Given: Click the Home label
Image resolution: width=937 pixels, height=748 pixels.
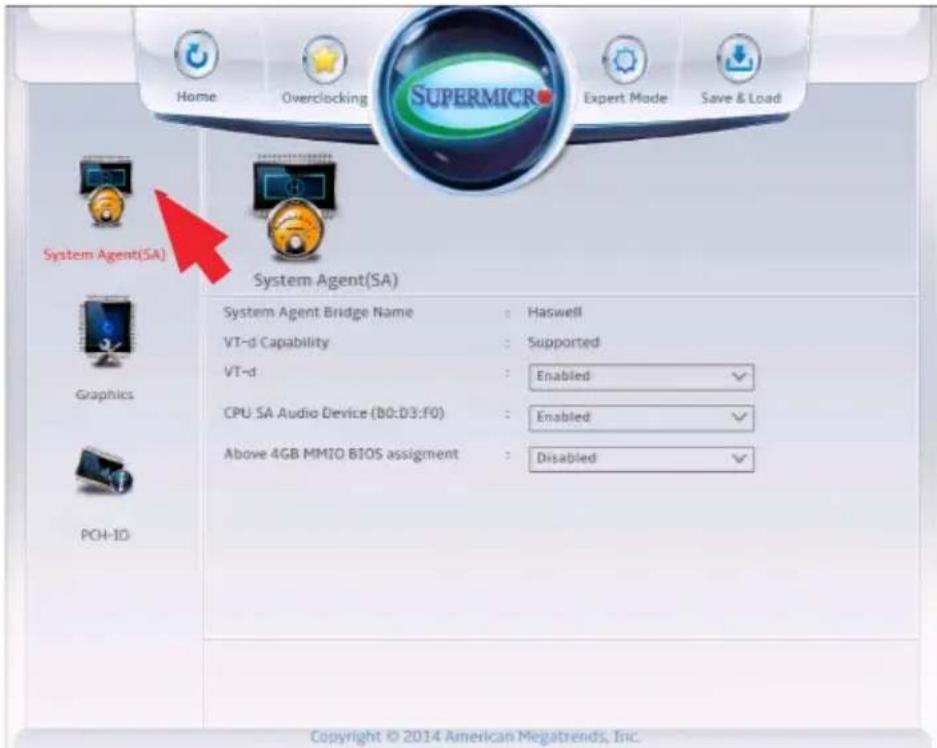Looking at the screenshot, I should tap(197, 96).
